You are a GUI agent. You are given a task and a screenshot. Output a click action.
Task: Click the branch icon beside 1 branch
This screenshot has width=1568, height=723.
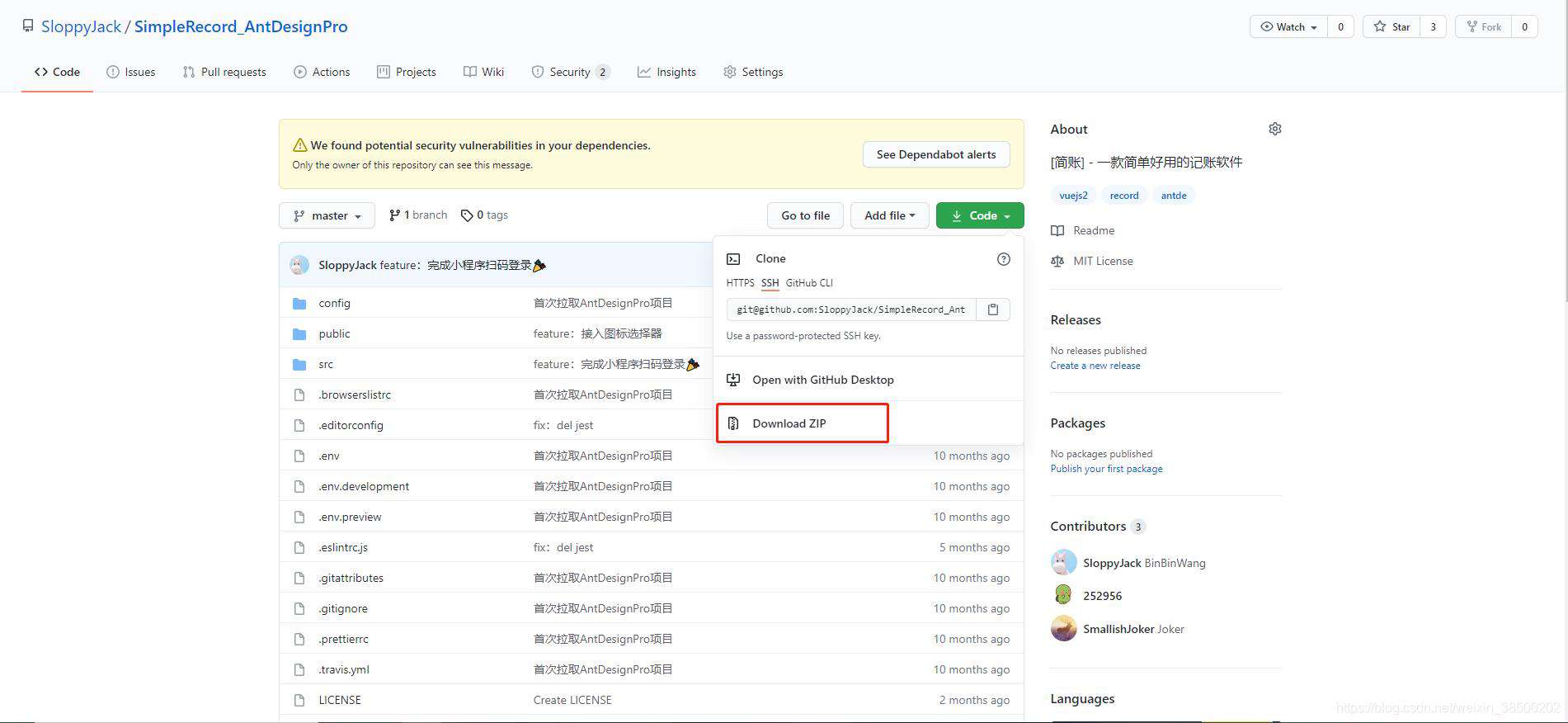coord(394,215)
